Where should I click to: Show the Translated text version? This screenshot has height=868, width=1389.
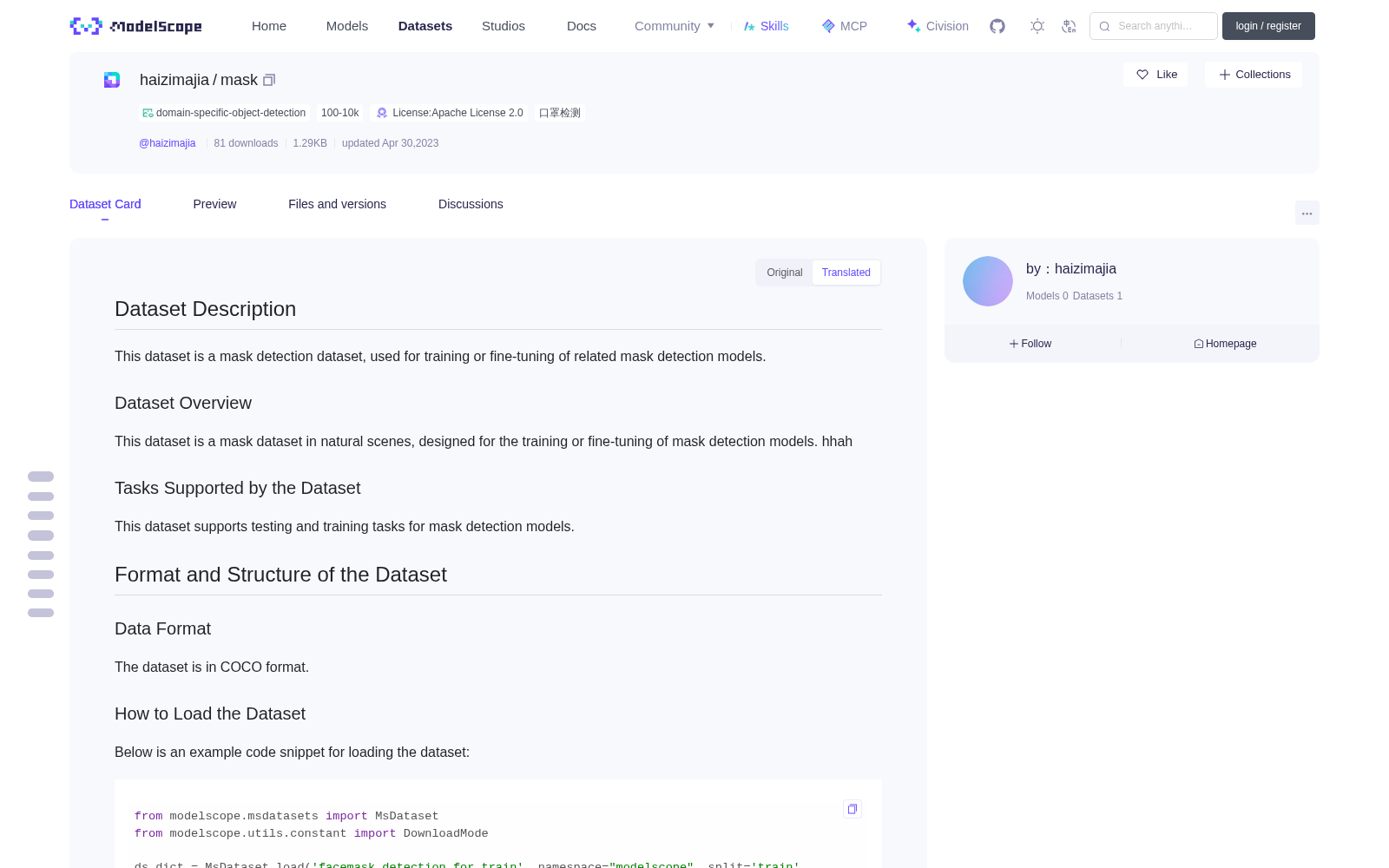coord(846,273)
